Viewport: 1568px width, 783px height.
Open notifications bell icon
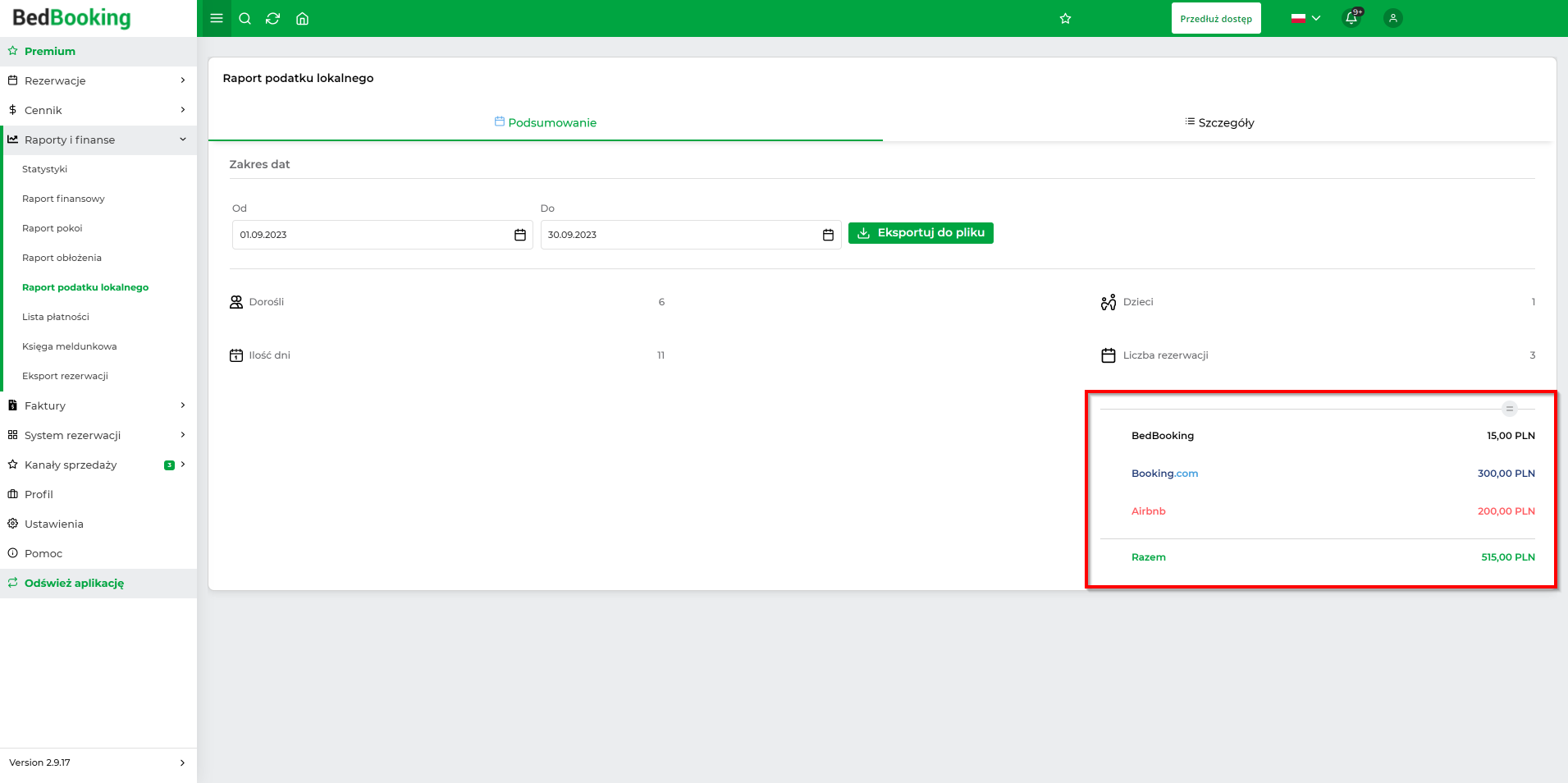click(x=1351, y=17)
